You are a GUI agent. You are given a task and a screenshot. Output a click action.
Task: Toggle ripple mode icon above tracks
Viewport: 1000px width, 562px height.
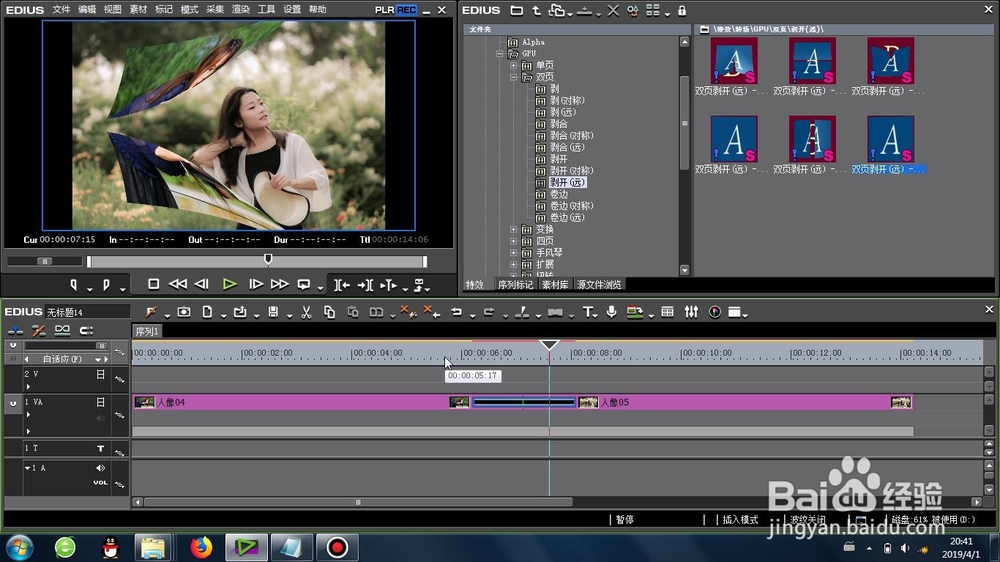tap(39, 330)
